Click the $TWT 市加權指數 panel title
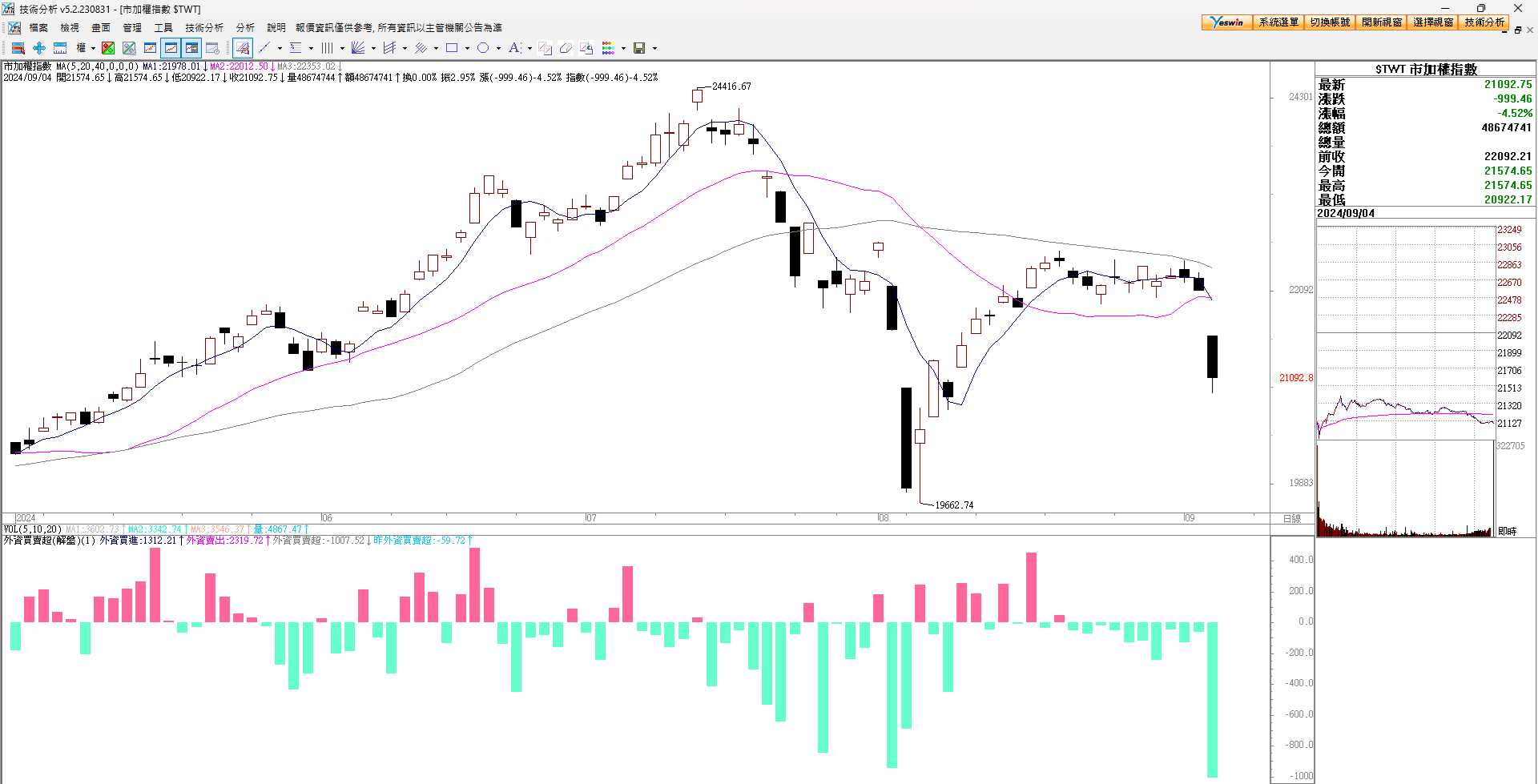The width and height of the screenshot is (1538, 784). 1426,69
